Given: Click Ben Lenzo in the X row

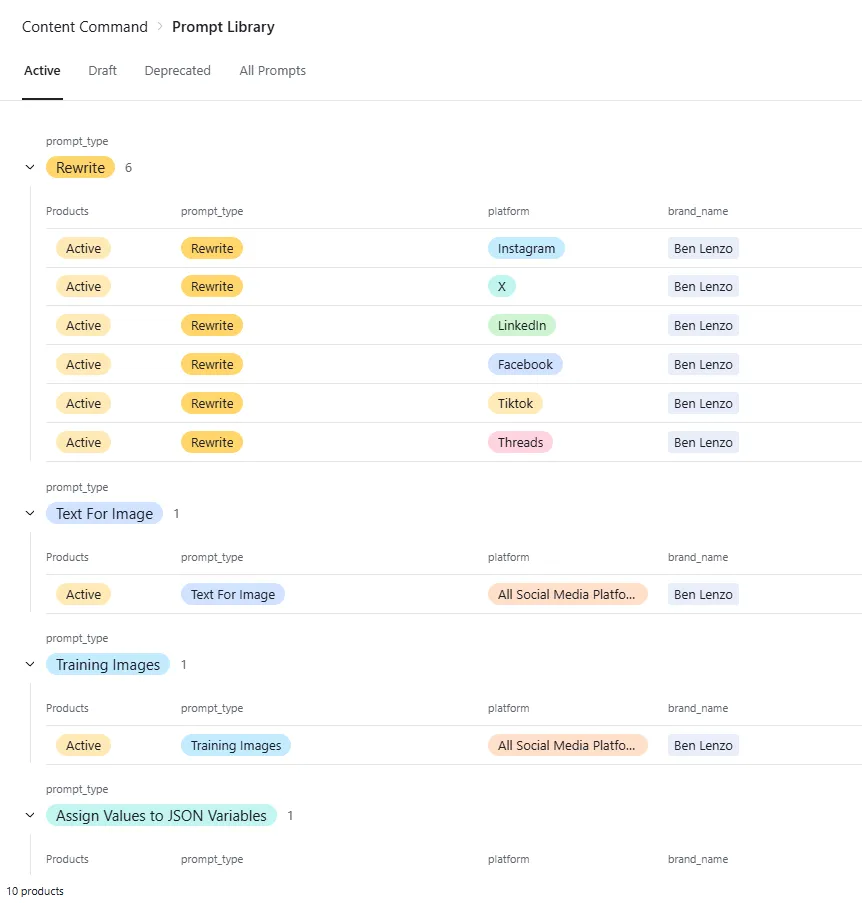Looking at the screenshot, I should point(703,286).
